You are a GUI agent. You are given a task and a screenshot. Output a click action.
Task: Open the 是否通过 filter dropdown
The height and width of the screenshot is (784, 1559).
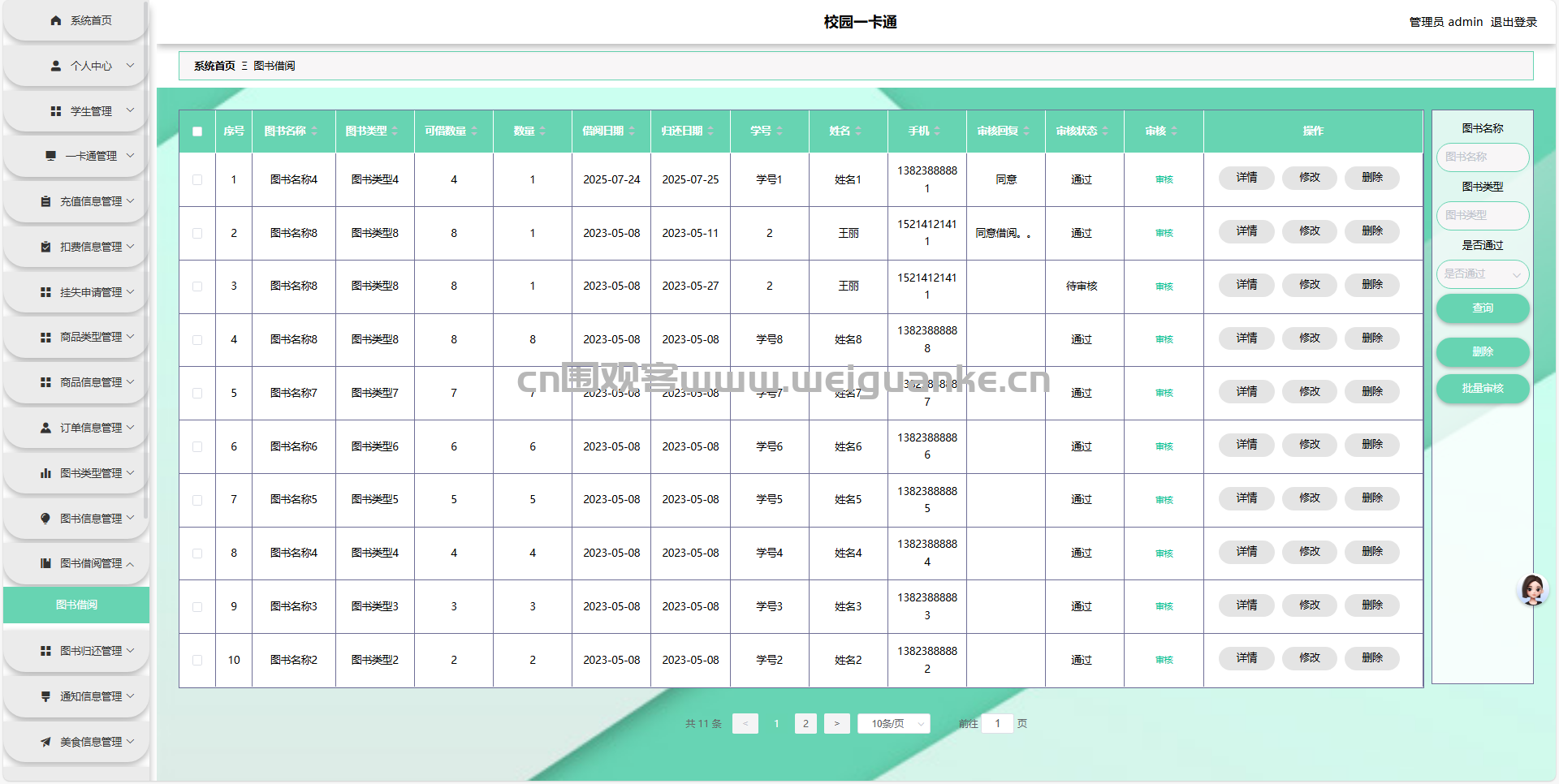point(1483,274)
